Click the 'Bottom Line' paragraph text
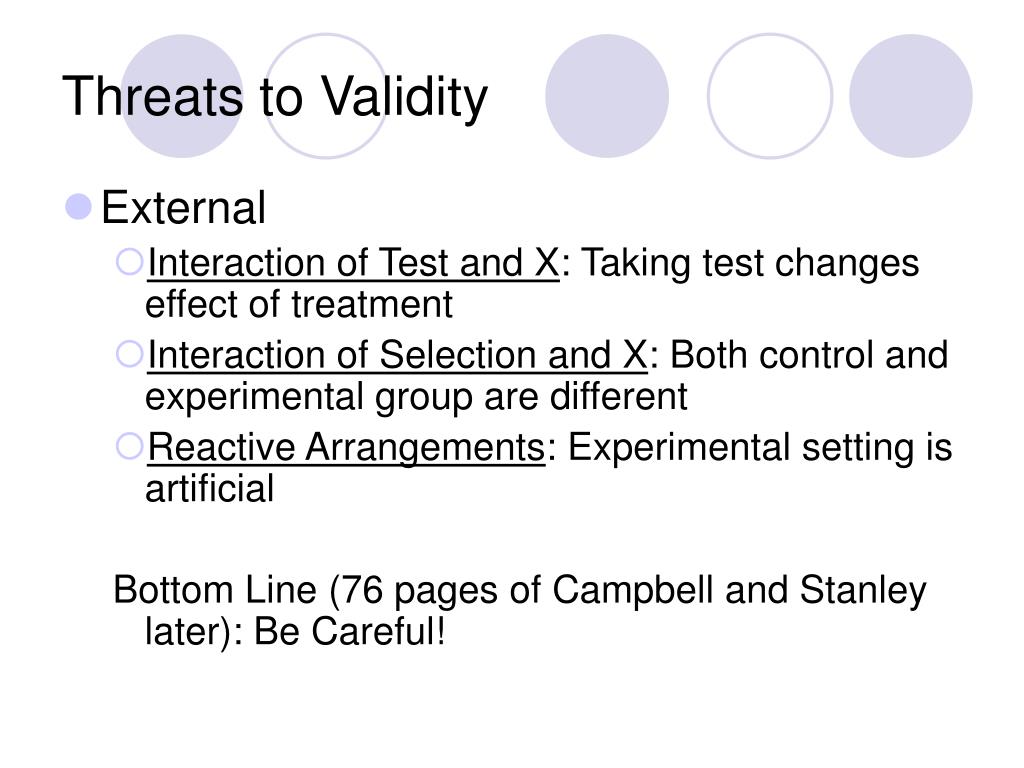1024x768 pixels. 520,610
